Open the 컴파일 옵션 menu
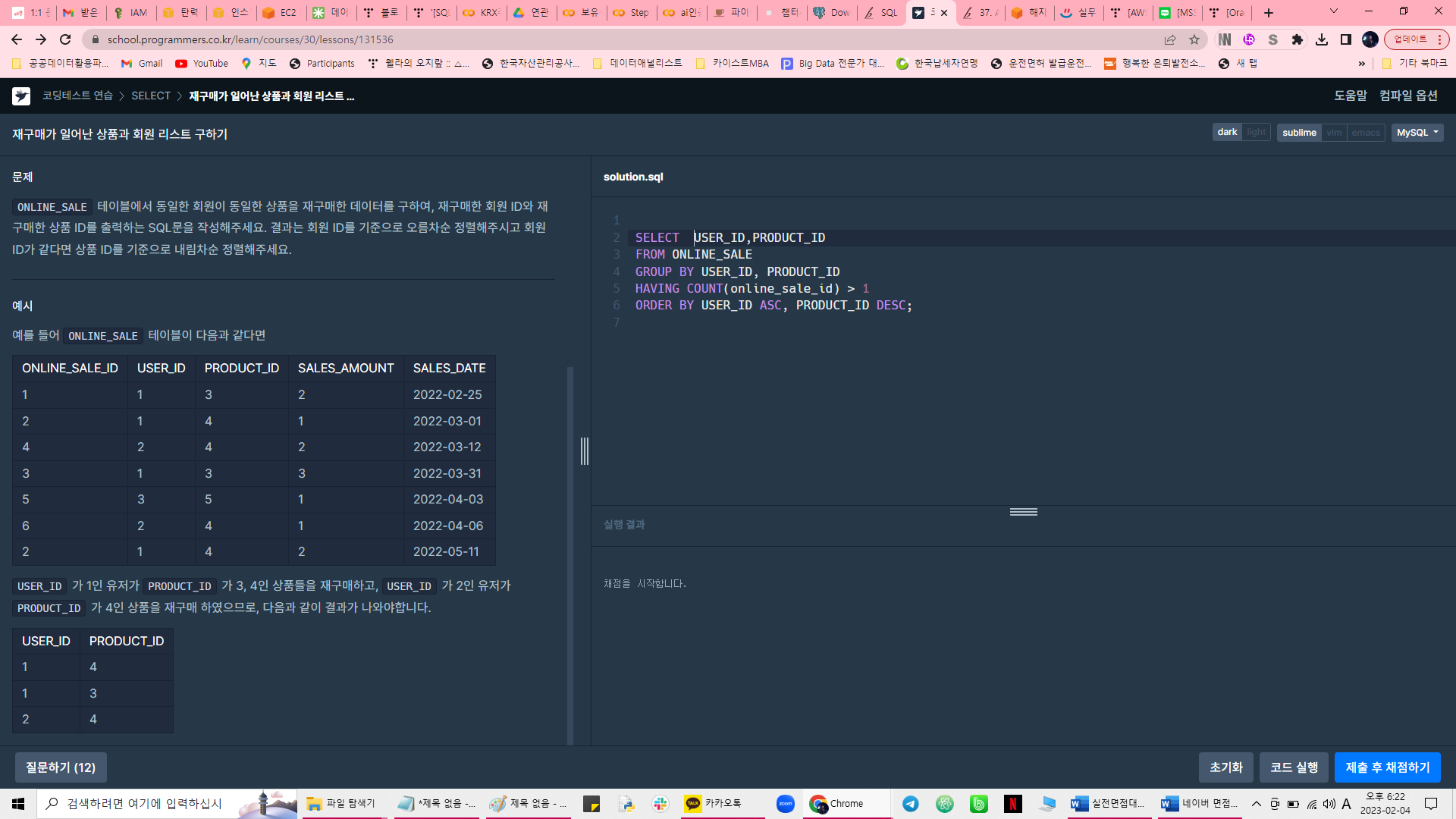The image size is (1456, 819). [x=1408, y=96]
